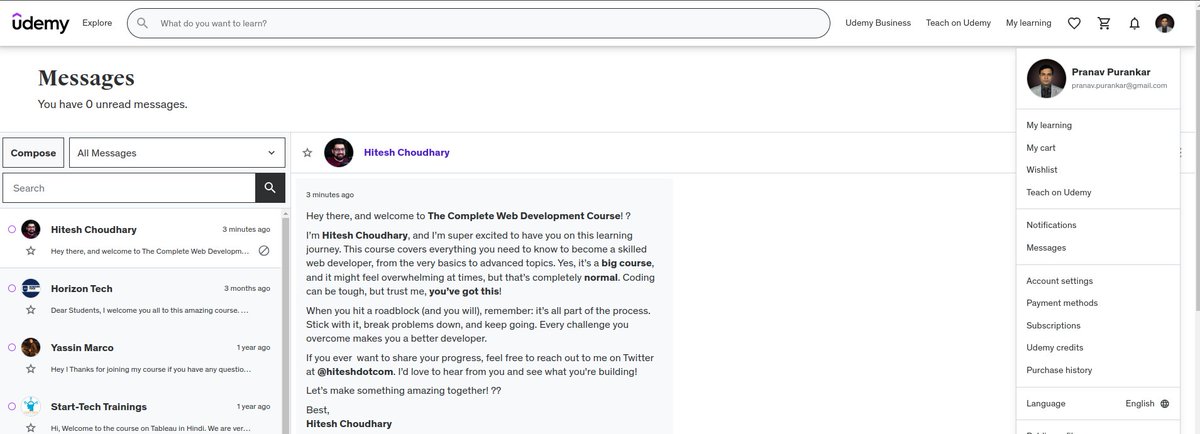The width and height of the screenshot is (1200, 434).
Task: Select Notifications in profile menu
Action: pyautogui.click(x=1051, y=225)
